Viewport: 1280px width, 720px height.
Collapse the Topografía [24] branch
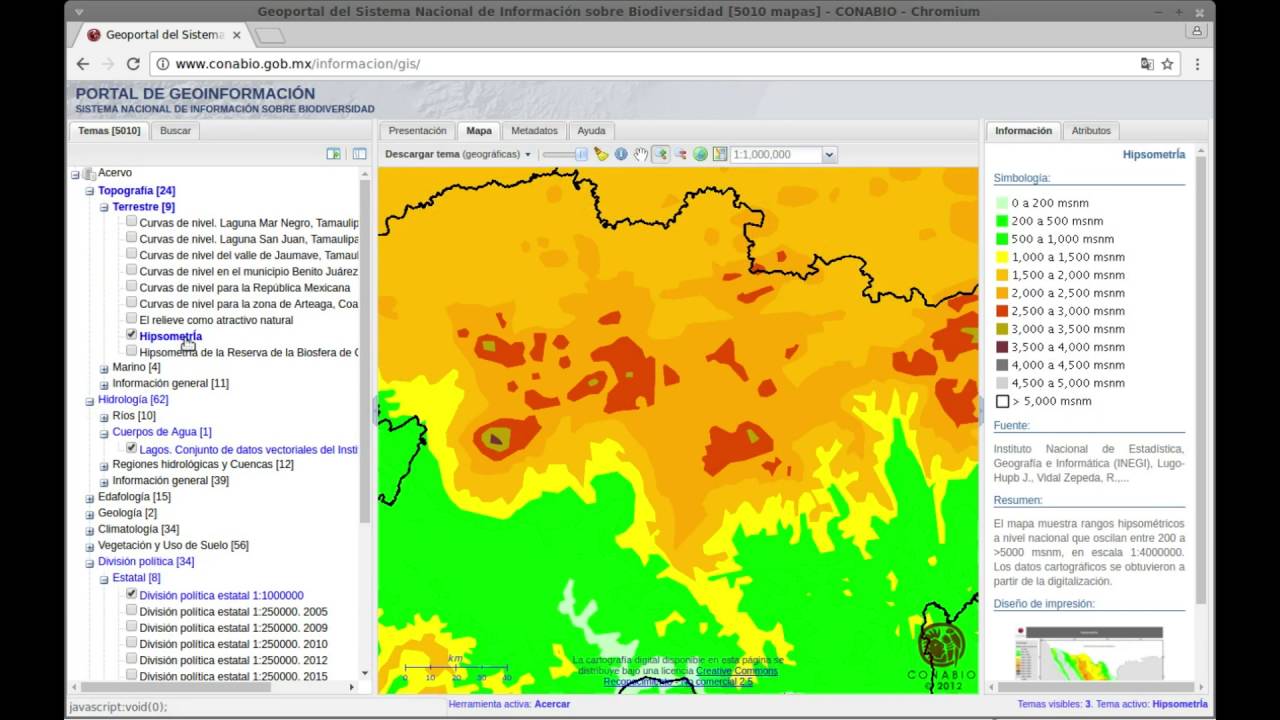89,191
